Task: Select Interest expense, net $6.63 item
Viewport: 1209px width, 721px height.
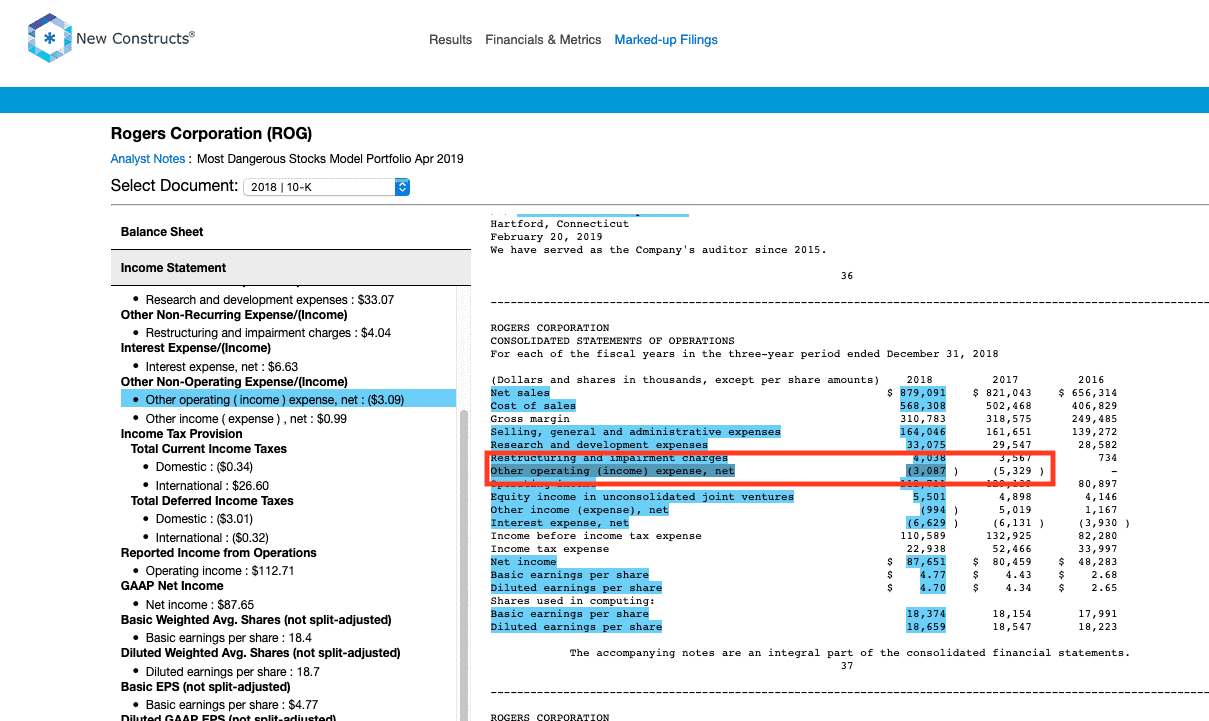Action: click(x=222, y=367)
